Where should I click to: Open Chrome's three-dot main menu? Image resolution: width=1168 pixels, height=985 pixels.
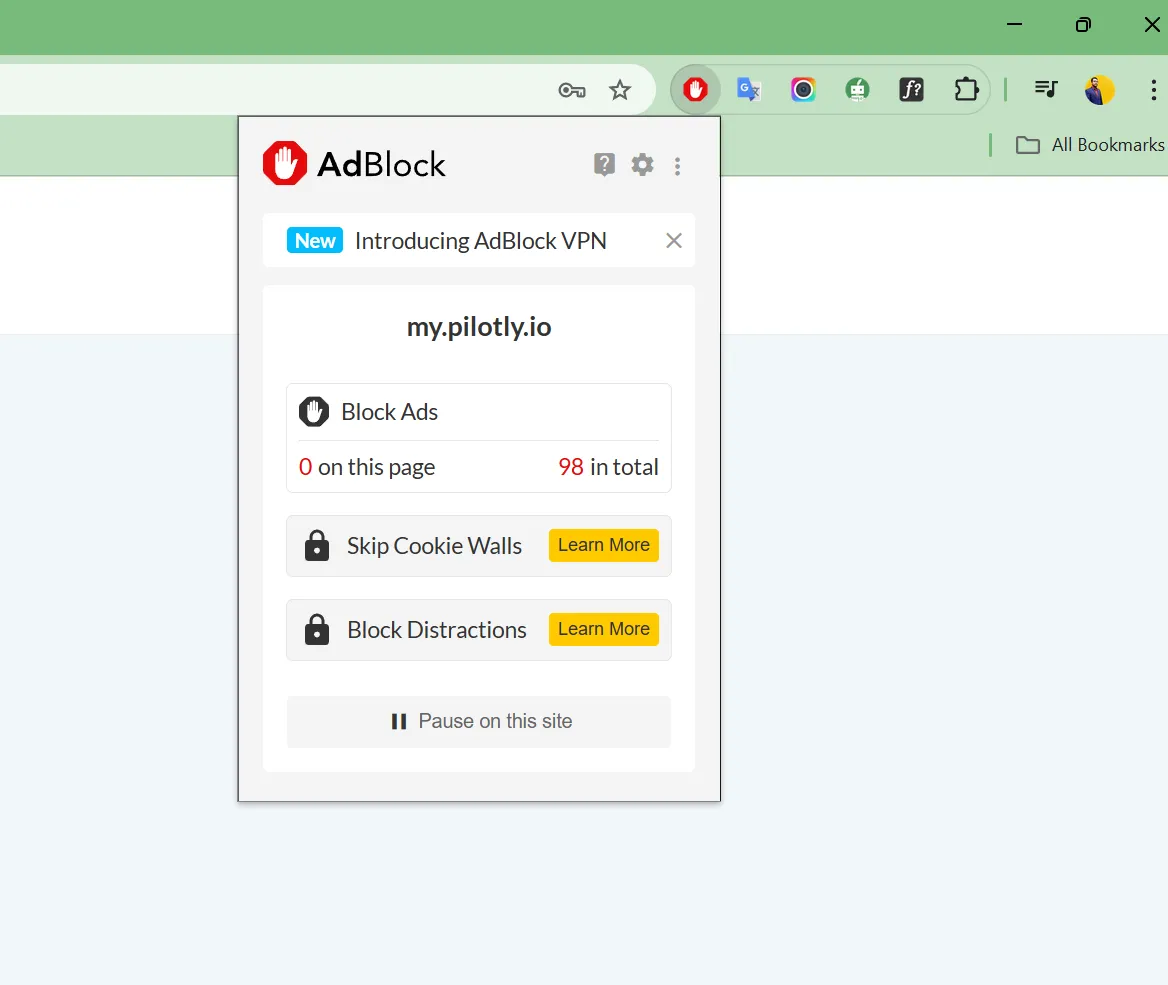pyautogui.click(x=1153, y=90)
